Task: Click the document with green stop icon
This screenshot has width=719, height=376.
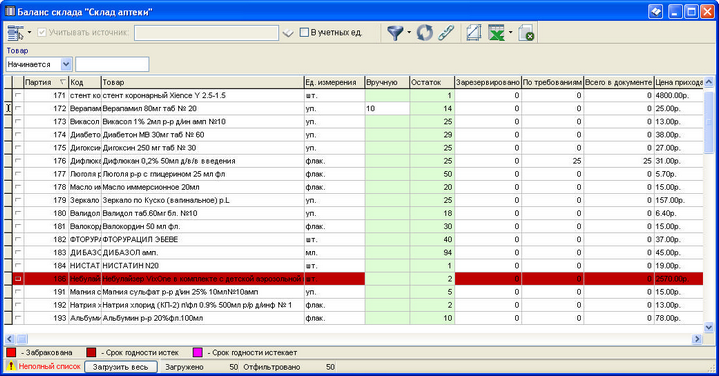Action: tap(526, 33)
